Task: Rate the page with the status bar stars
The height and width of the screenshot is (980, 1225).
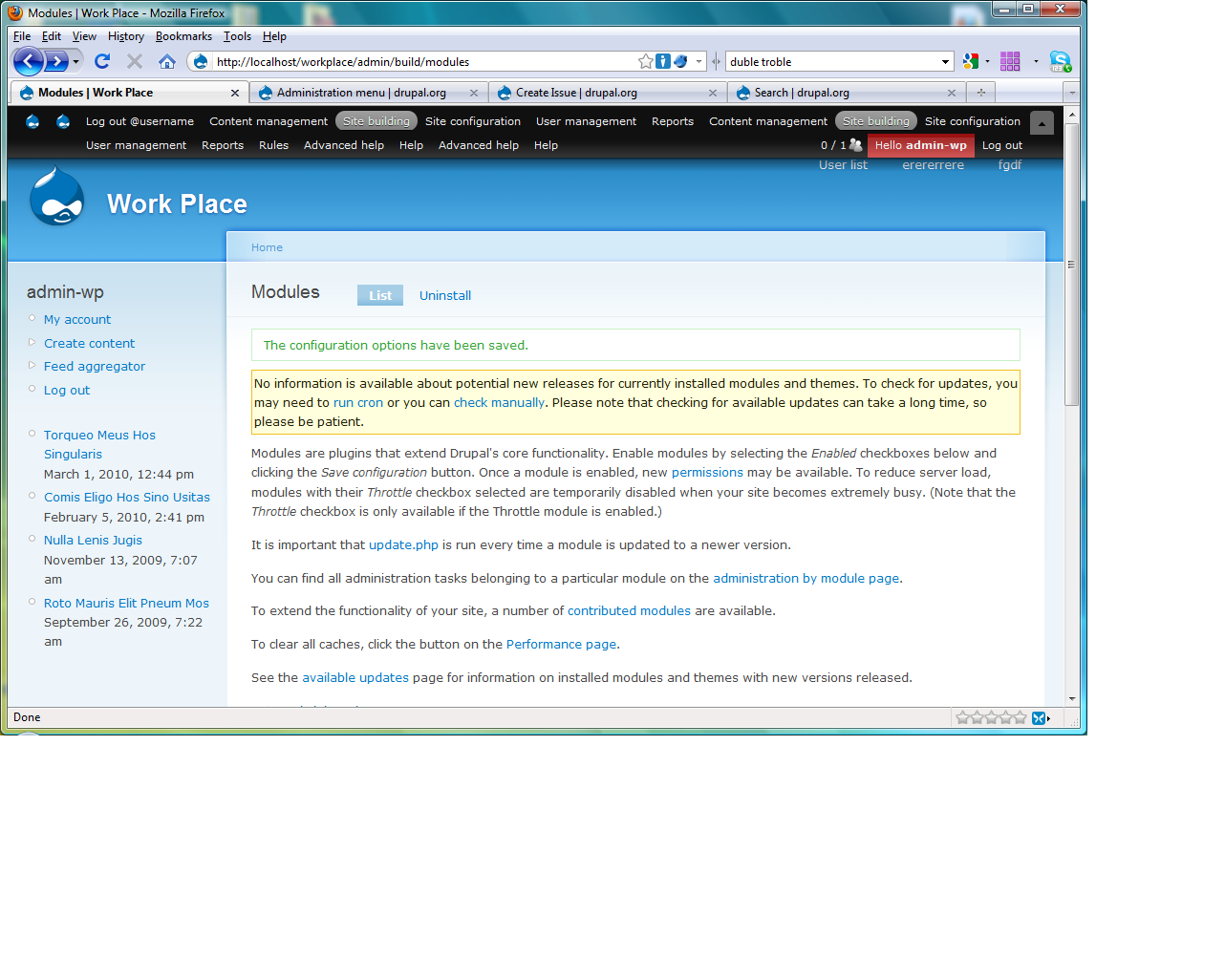Action: tap(990, 717)
